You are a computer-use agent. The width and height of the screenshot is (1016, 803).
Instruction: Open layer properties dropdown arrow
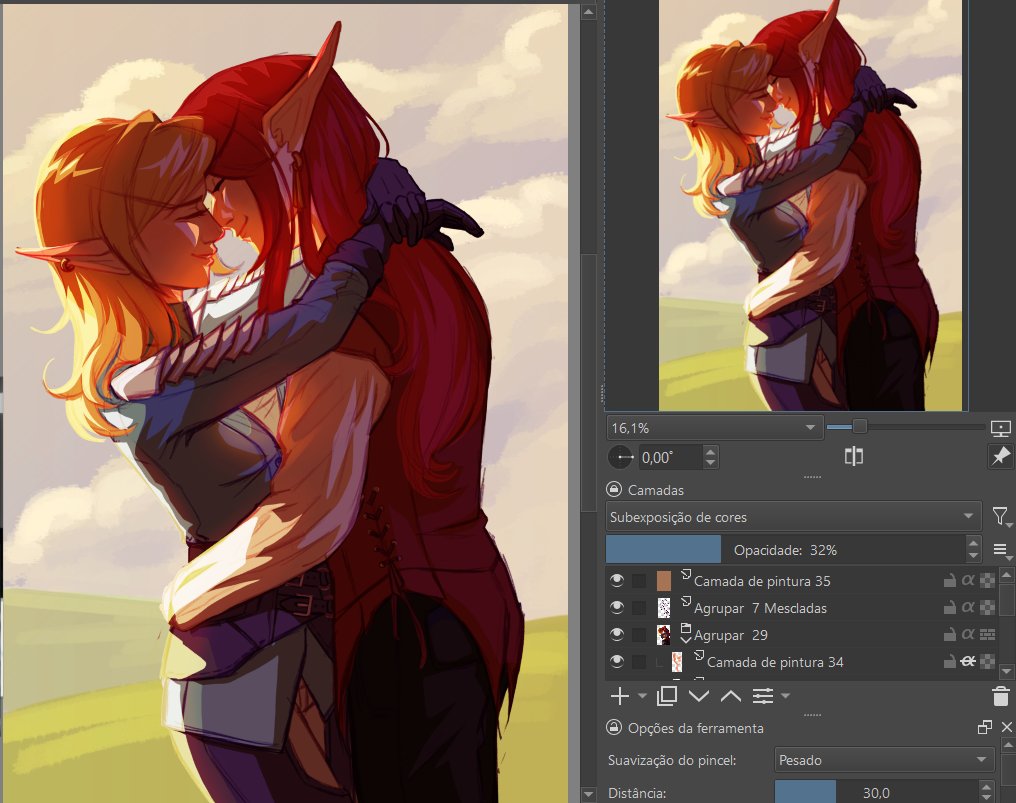(785, 696)
